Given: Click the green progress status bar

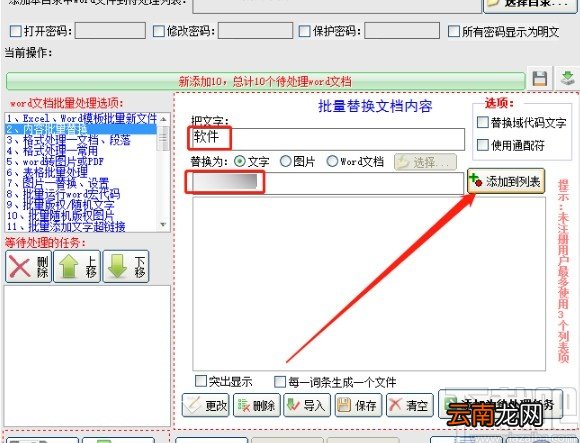Looking at the screenshot, I should point(265,81).
